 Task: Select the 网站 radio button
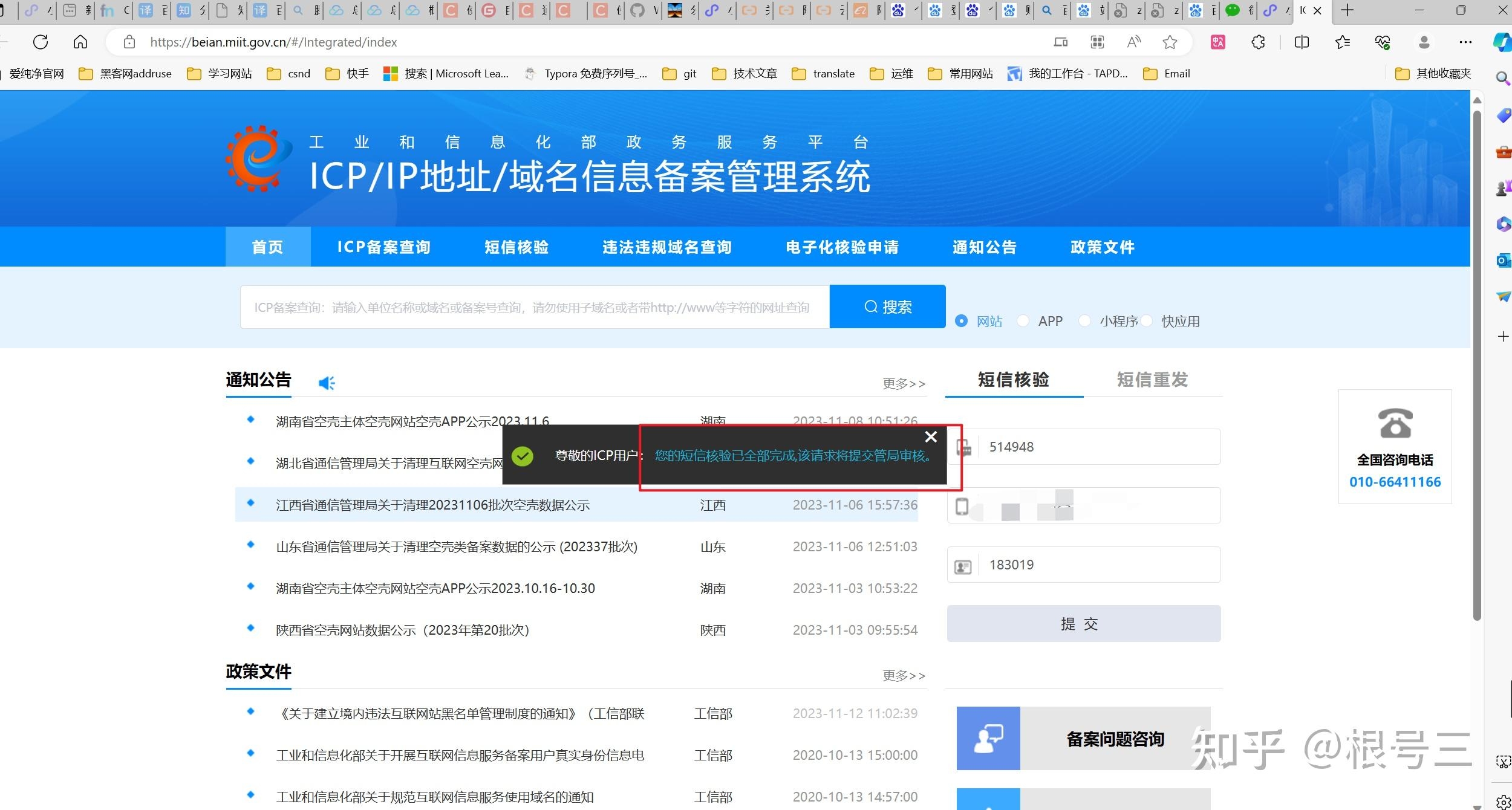[962, 321]
